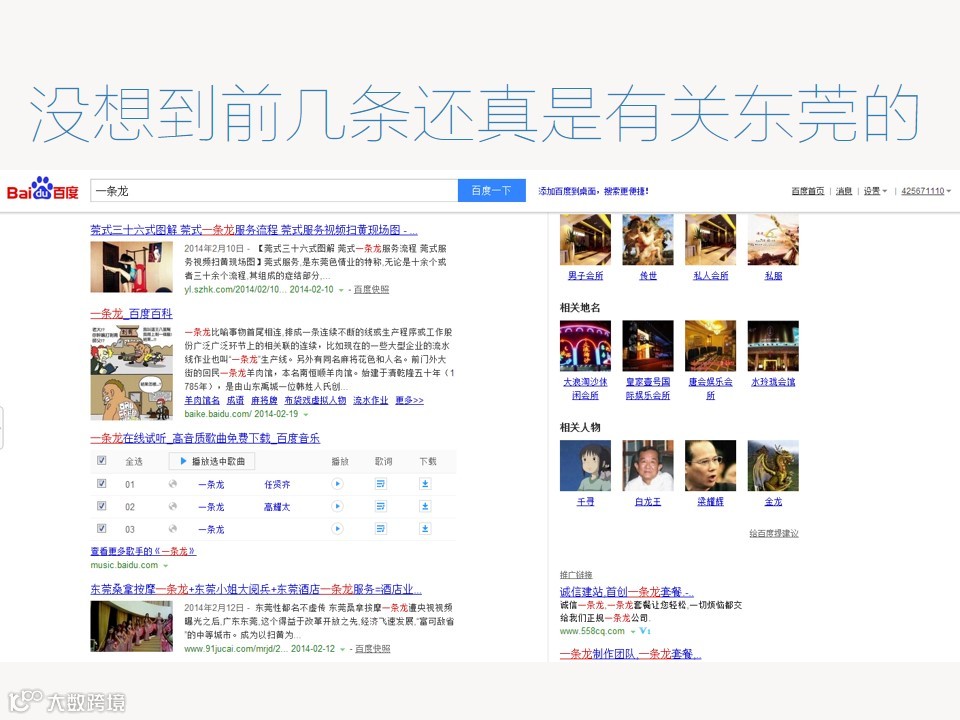Open thumbnail of first search result
Viewport: 960px width, 720px height.
coord(132,267)
